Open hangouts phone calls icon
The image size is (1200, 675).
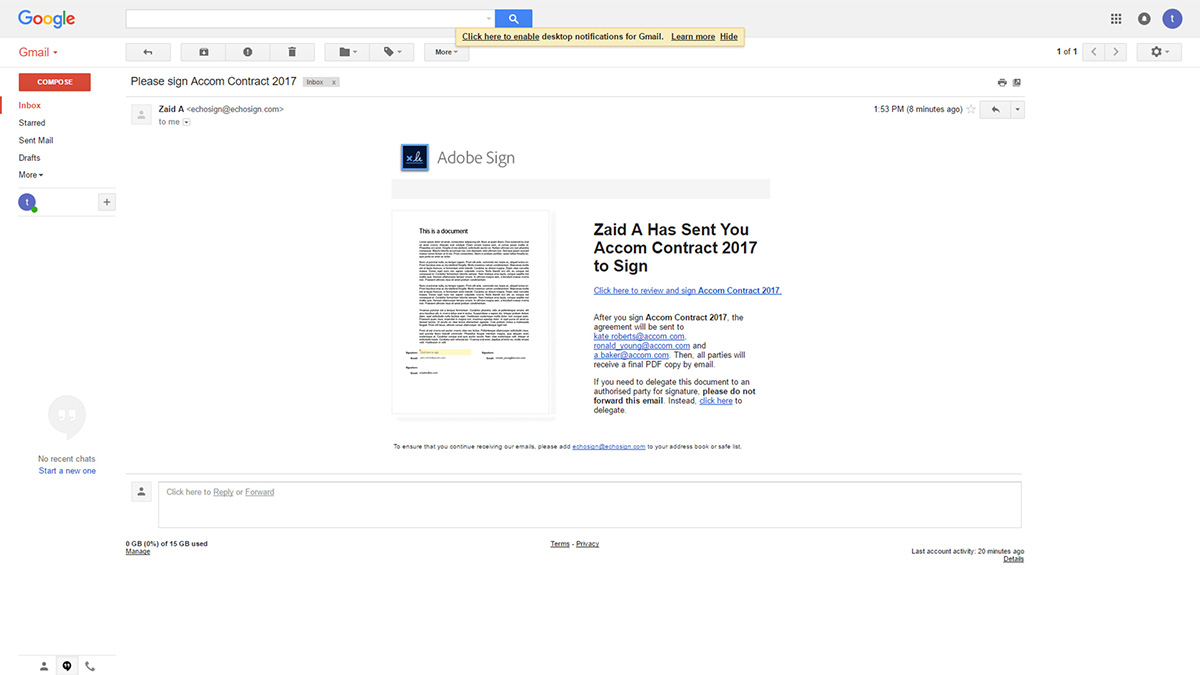point(90,666)
